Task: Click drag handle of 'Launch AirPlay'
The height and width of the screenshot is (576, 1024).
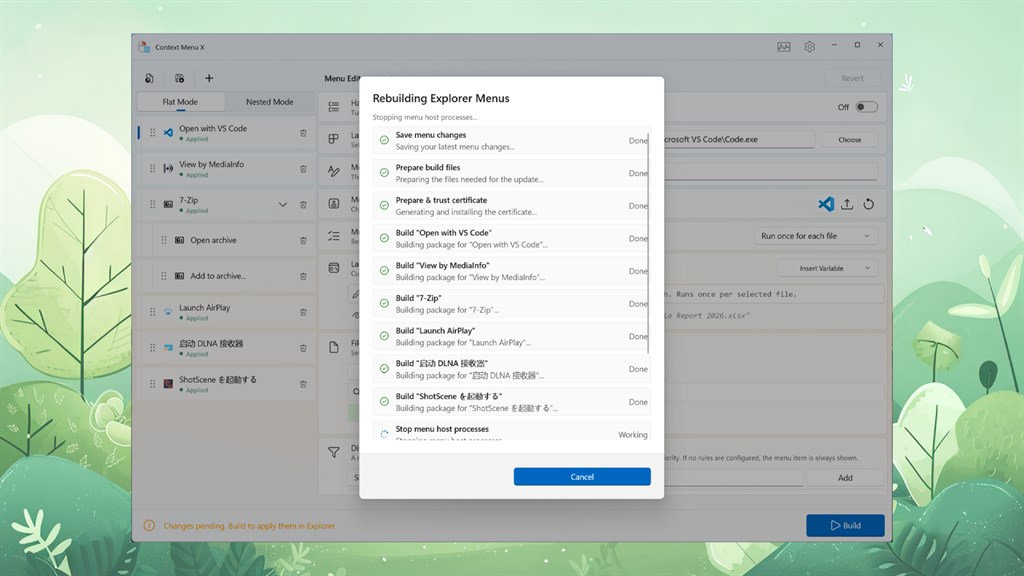Action: pos(152,312)
